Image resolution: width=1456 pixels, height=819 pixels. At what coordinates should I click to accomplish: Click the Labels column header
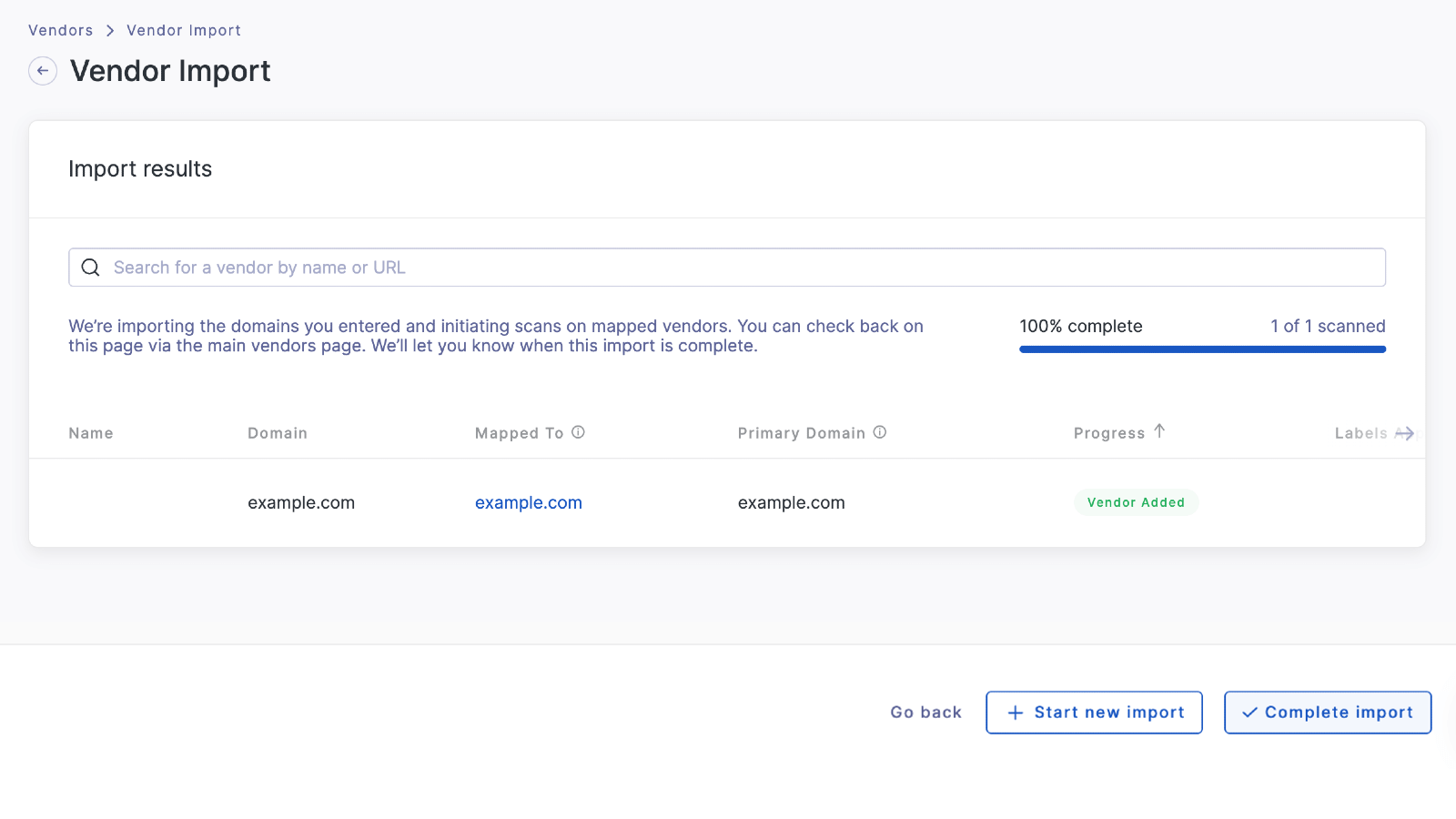(x=1361, y=433)
